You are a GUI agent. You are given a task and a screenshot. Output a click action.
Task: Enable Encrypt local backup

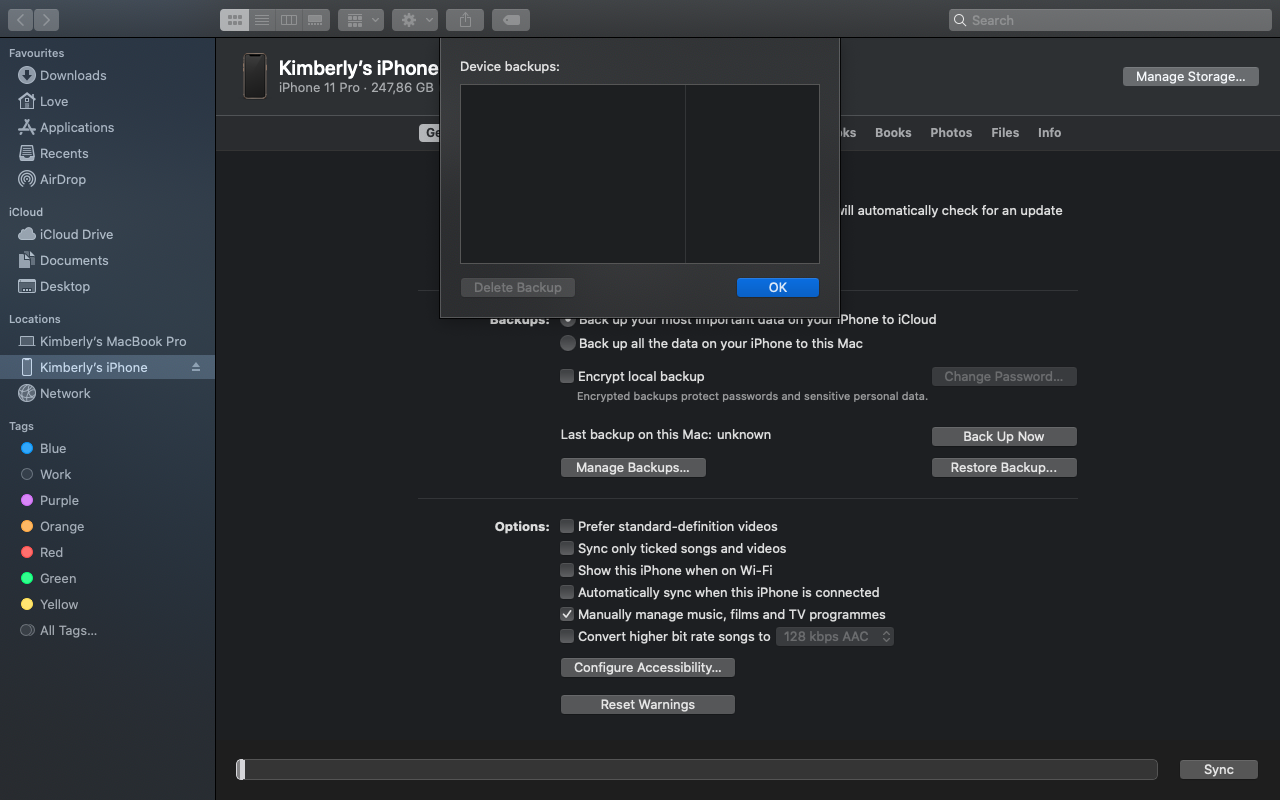(x=567, y=376)
